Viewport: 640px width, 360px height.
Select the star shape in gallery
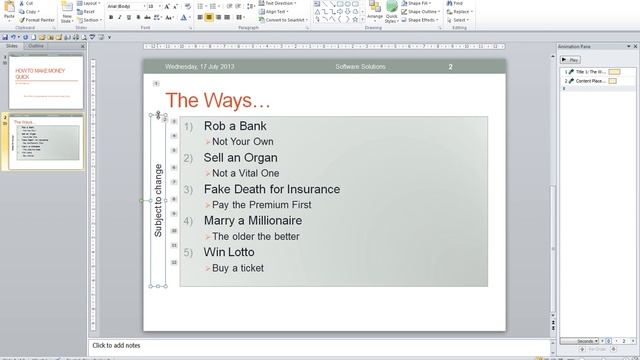point(355,19)
